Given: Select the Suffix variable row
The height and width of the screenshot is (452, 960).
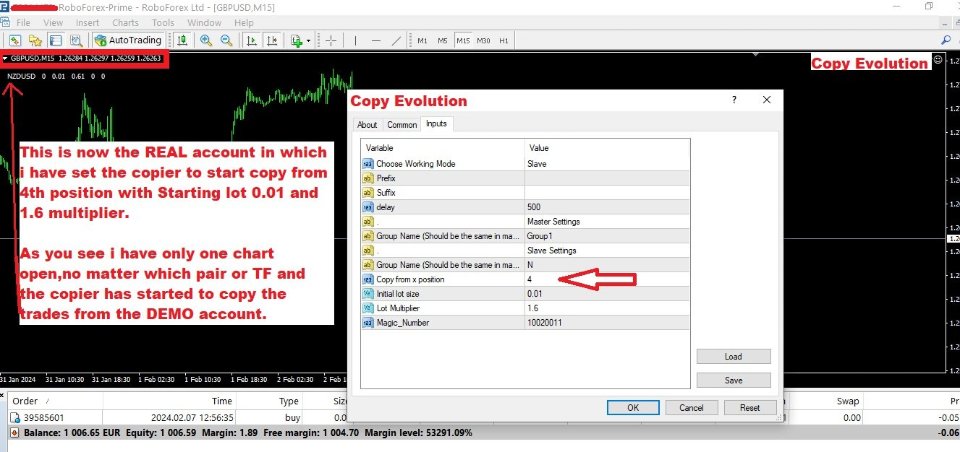Looking at the screenshot, I should click(x=525, y=192).
